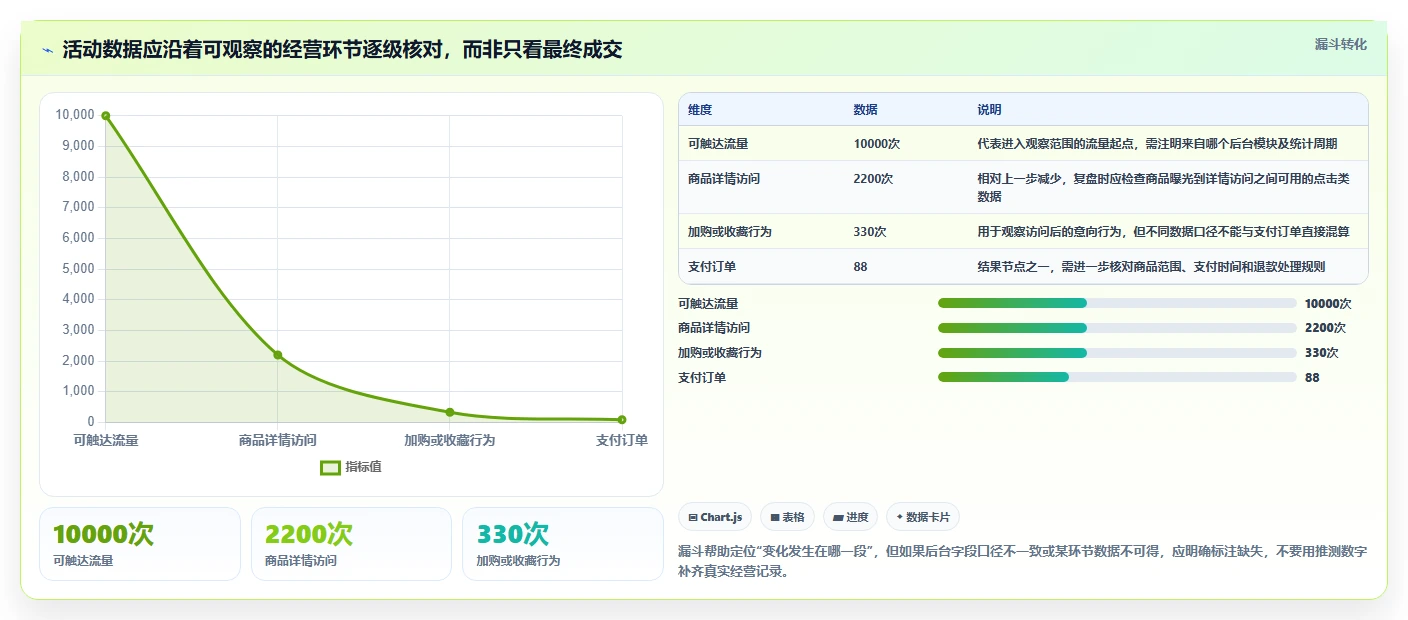Click the 330次 value beside progress bar
This screenshot has width=1408, height=620.
(1322, 353)
